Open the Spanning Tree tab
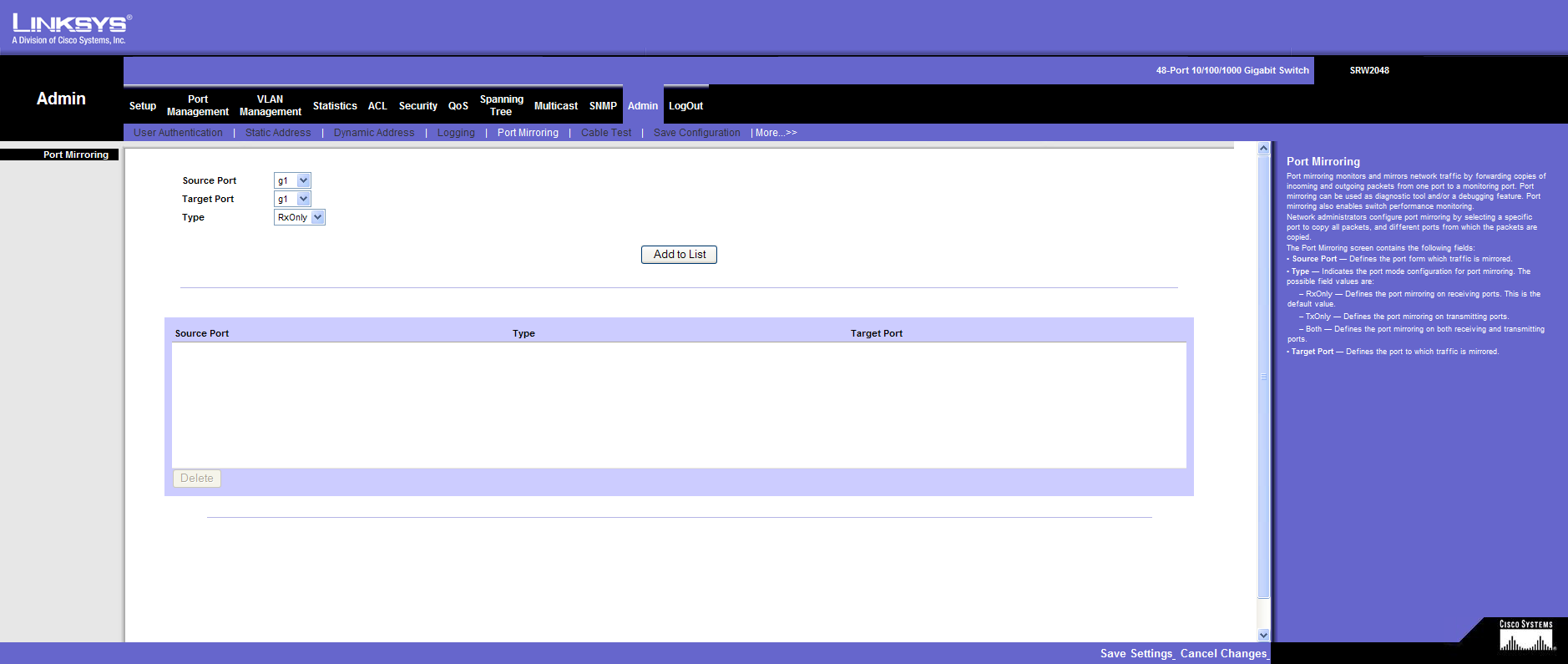1568x664 pixels. [x=501, y=105]
